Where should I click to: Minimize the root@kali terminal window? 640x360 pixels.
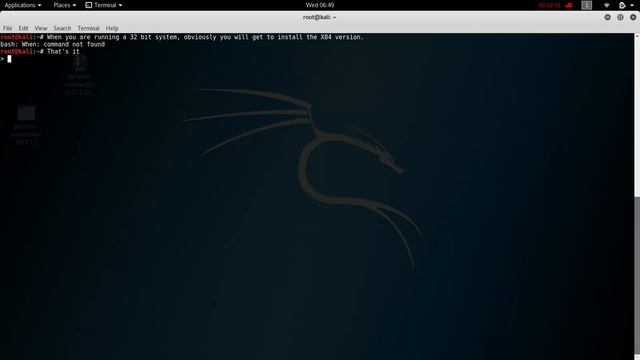point(607,17)
